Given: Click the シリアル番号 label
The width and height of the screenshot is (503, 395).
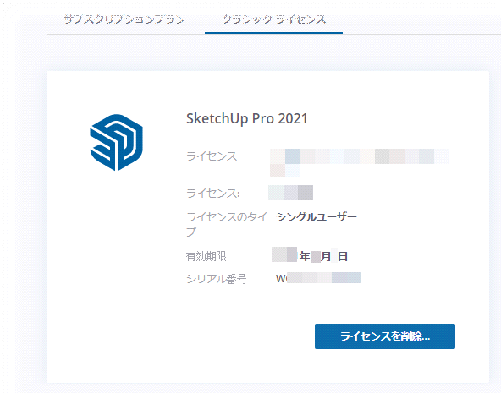Looking at the screenshot, I should (216, 278).
